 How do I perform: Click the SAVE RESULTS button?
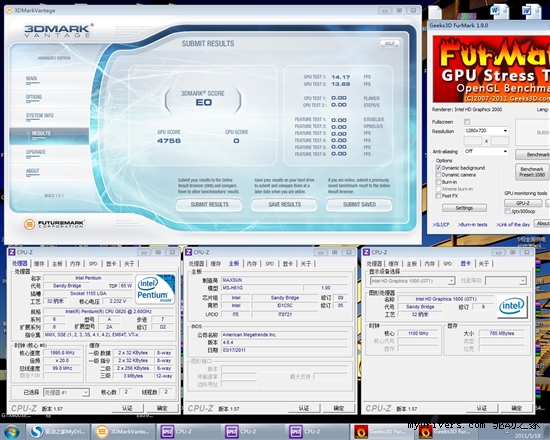click(284, 205)
